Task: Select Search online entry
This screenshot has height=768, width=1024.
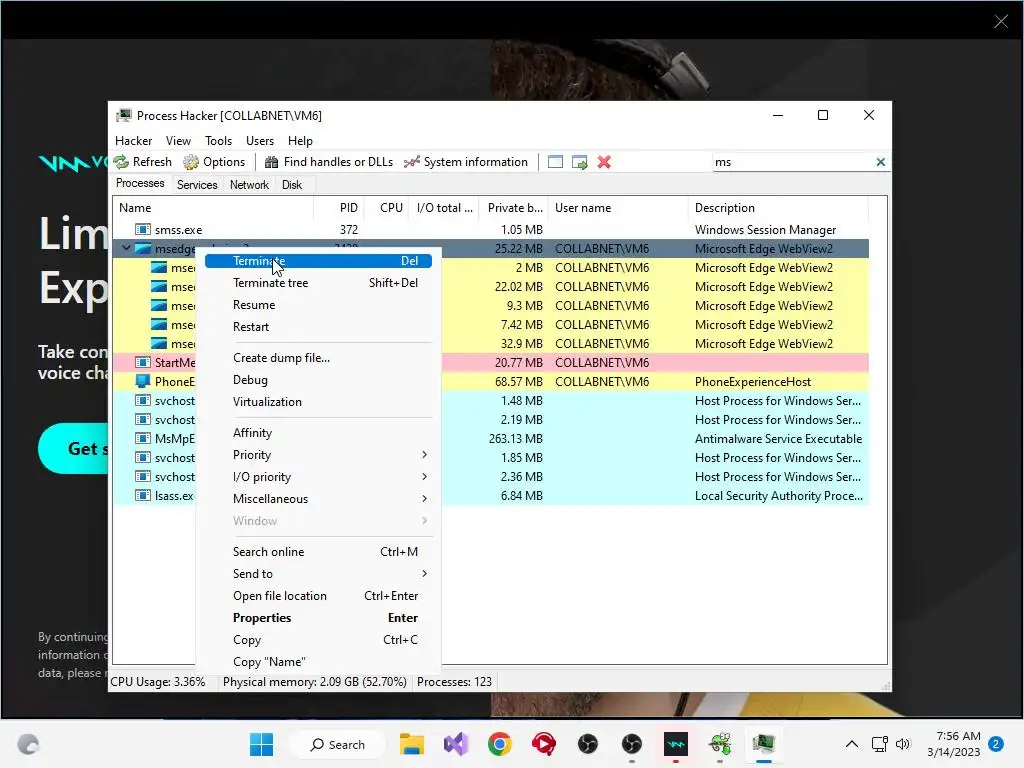Action: pyautogui.click(x=318, y=552)
